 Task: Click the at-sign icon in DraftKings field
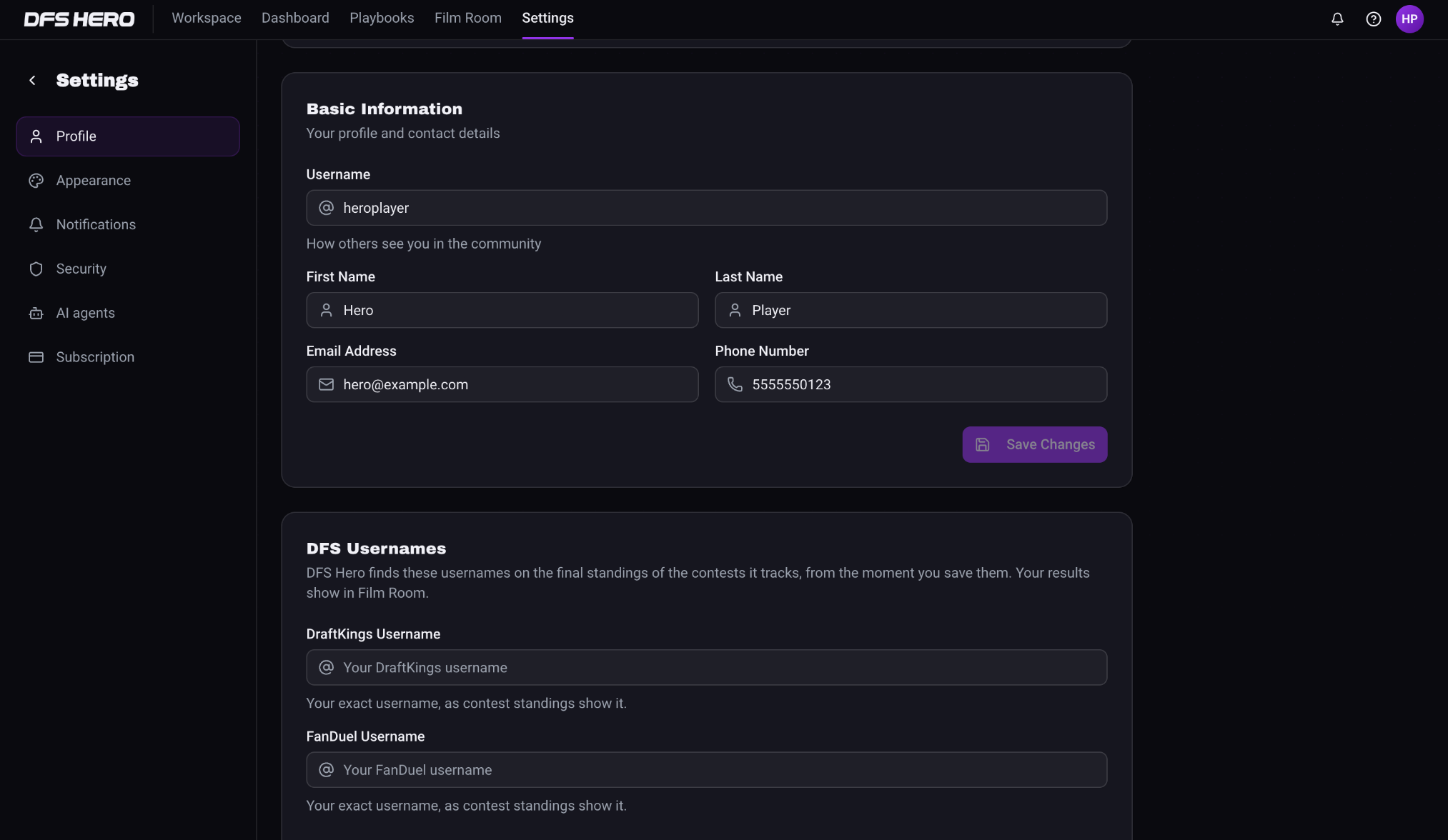tap(326, 667)
